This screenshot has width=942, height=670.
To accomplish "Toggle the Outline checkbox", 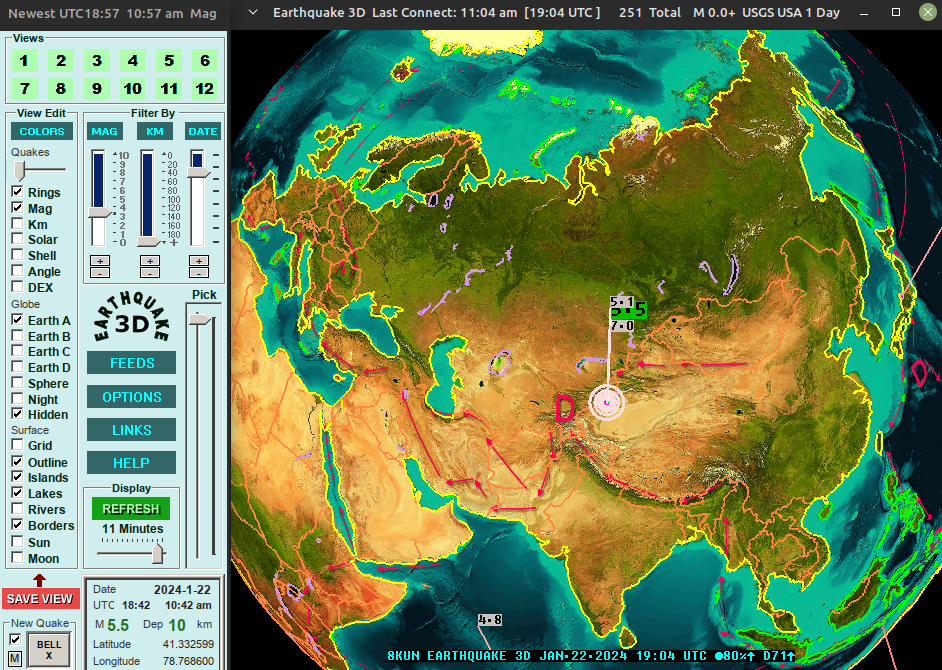I will (x=17, y=461).
